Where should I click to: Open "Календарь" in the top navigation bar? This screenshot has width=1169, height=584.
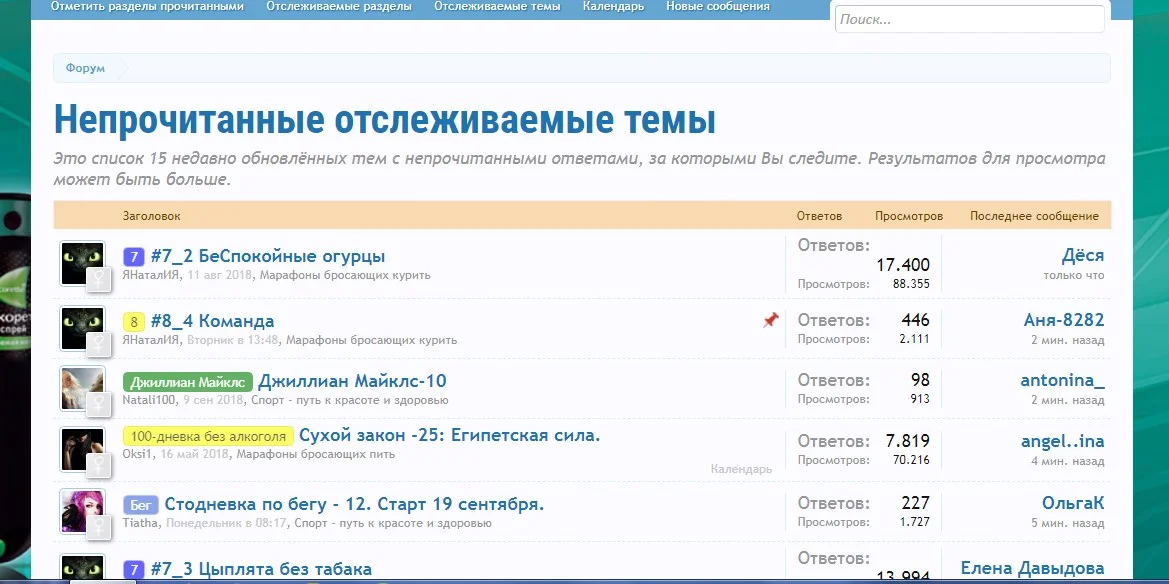(x=612, y=5)
